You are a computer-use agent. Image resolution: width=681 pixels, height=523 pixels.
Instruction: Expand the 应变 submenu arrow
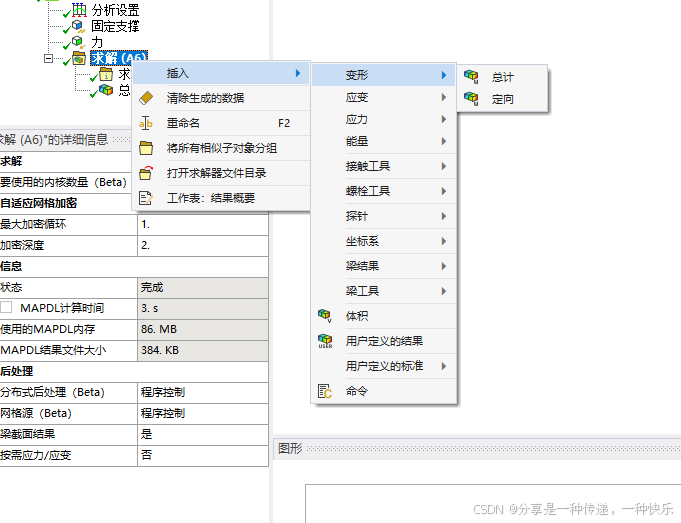click(x=444, y=97)
